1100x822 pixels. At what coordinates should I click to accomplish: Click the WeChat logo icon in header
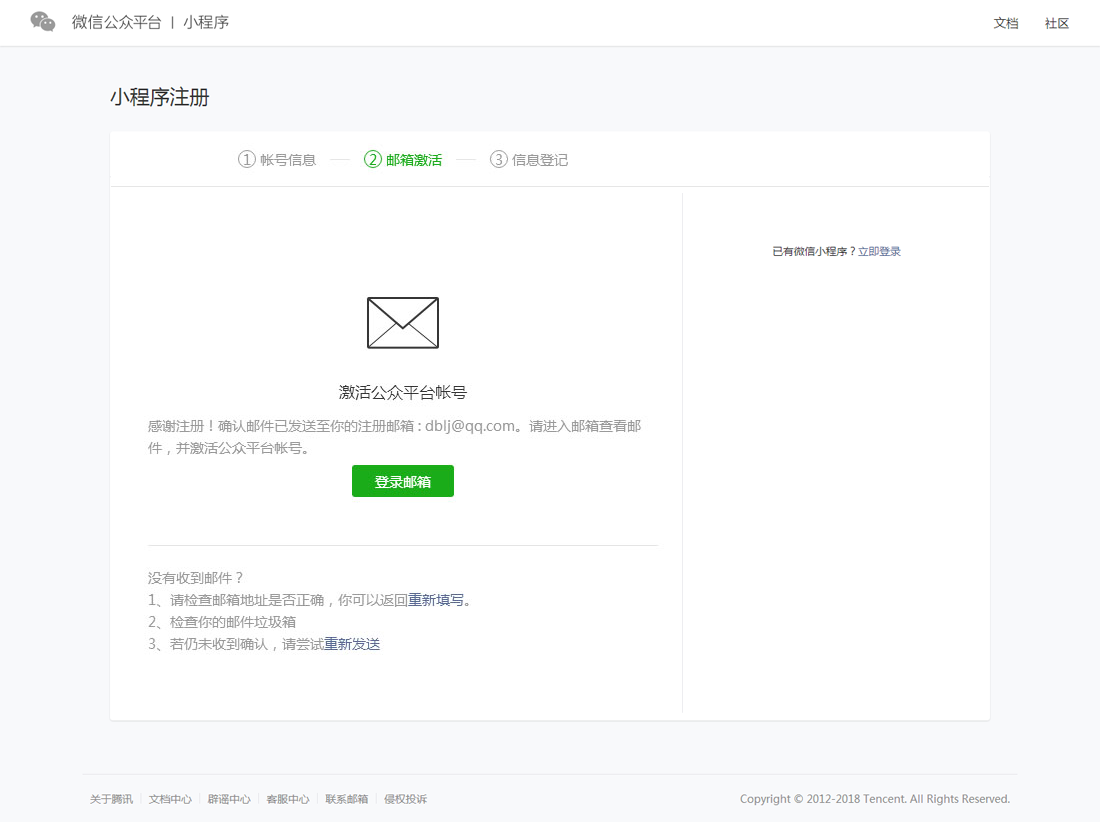(x=43, y=22)
